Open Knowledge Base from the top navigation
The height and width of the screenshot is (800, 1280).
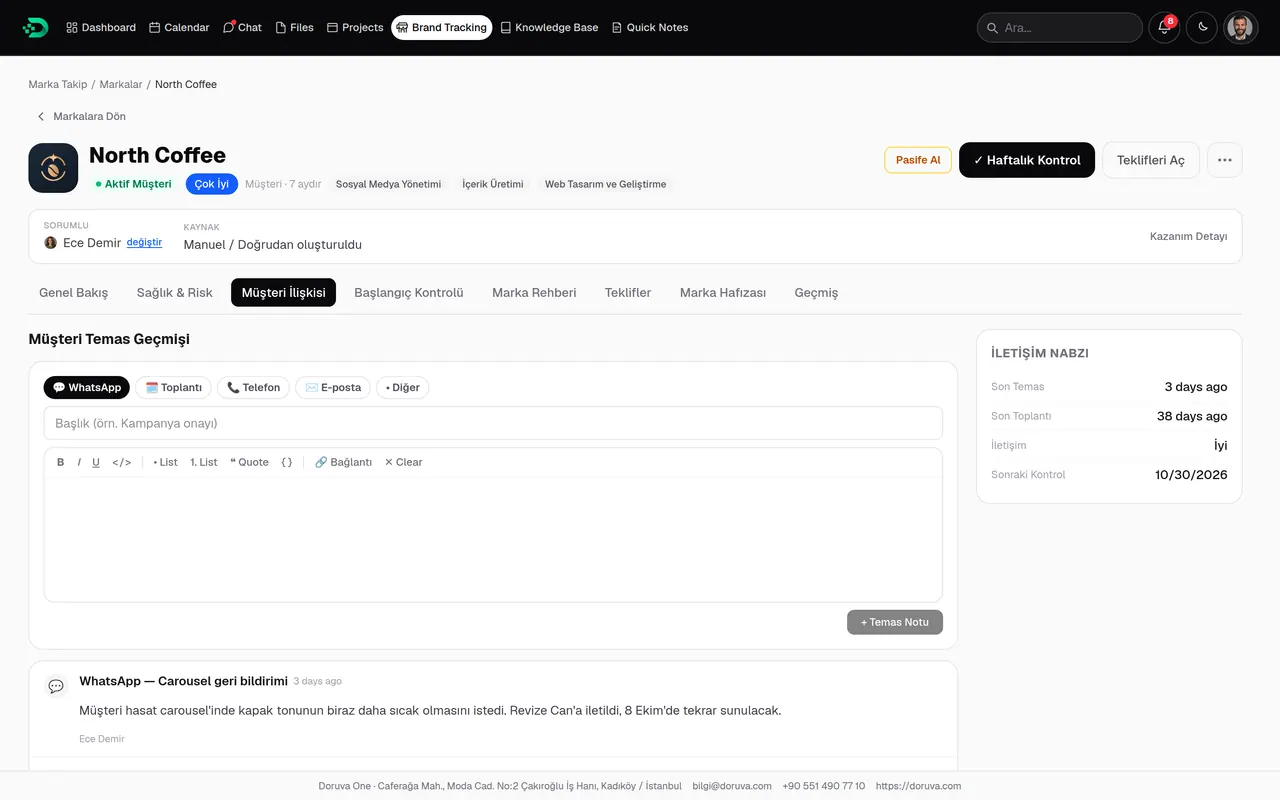[549, 27]
